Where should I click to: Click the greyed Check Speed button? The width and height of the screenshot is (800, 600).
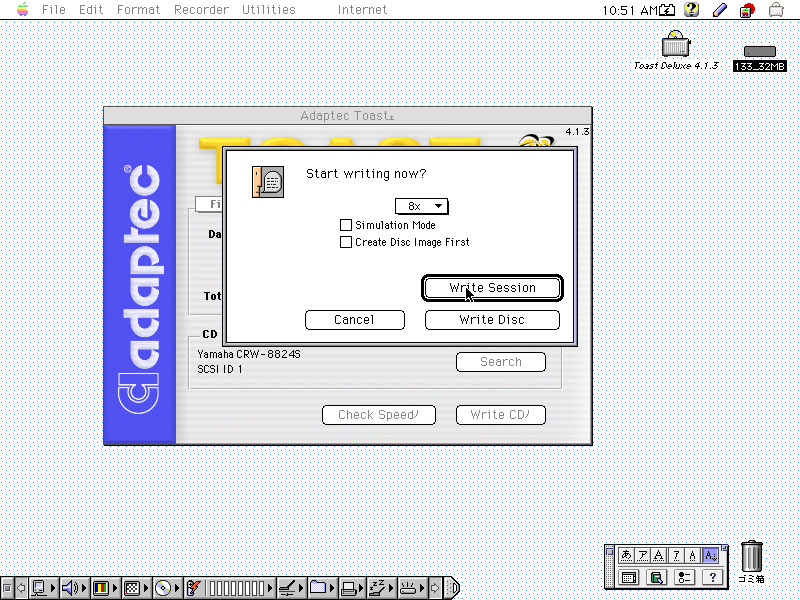tap(379, 415)
